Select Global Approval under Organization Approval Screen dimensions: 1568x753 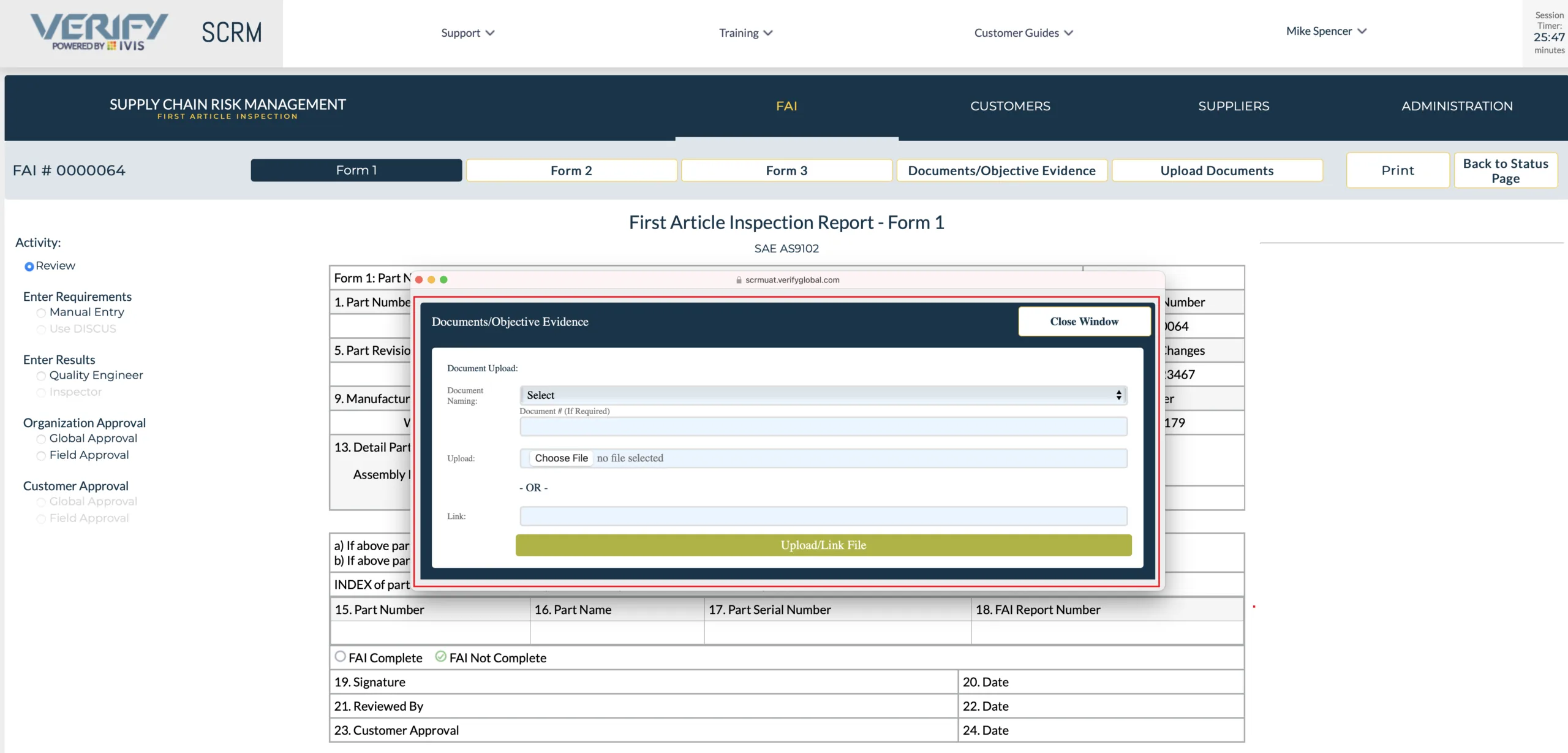[41, 439]
